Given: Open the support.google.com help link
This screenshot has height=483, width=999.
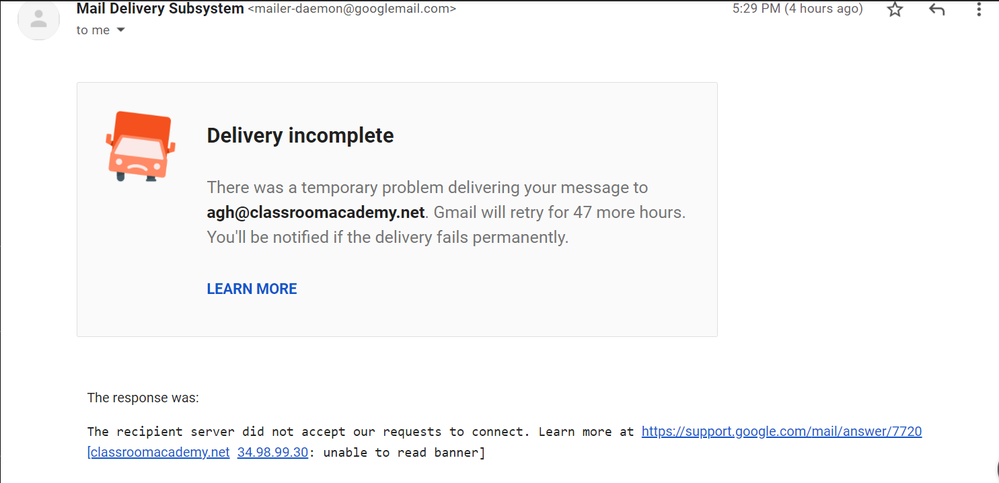Looking at the screenshot, I should tap(781, 432).
